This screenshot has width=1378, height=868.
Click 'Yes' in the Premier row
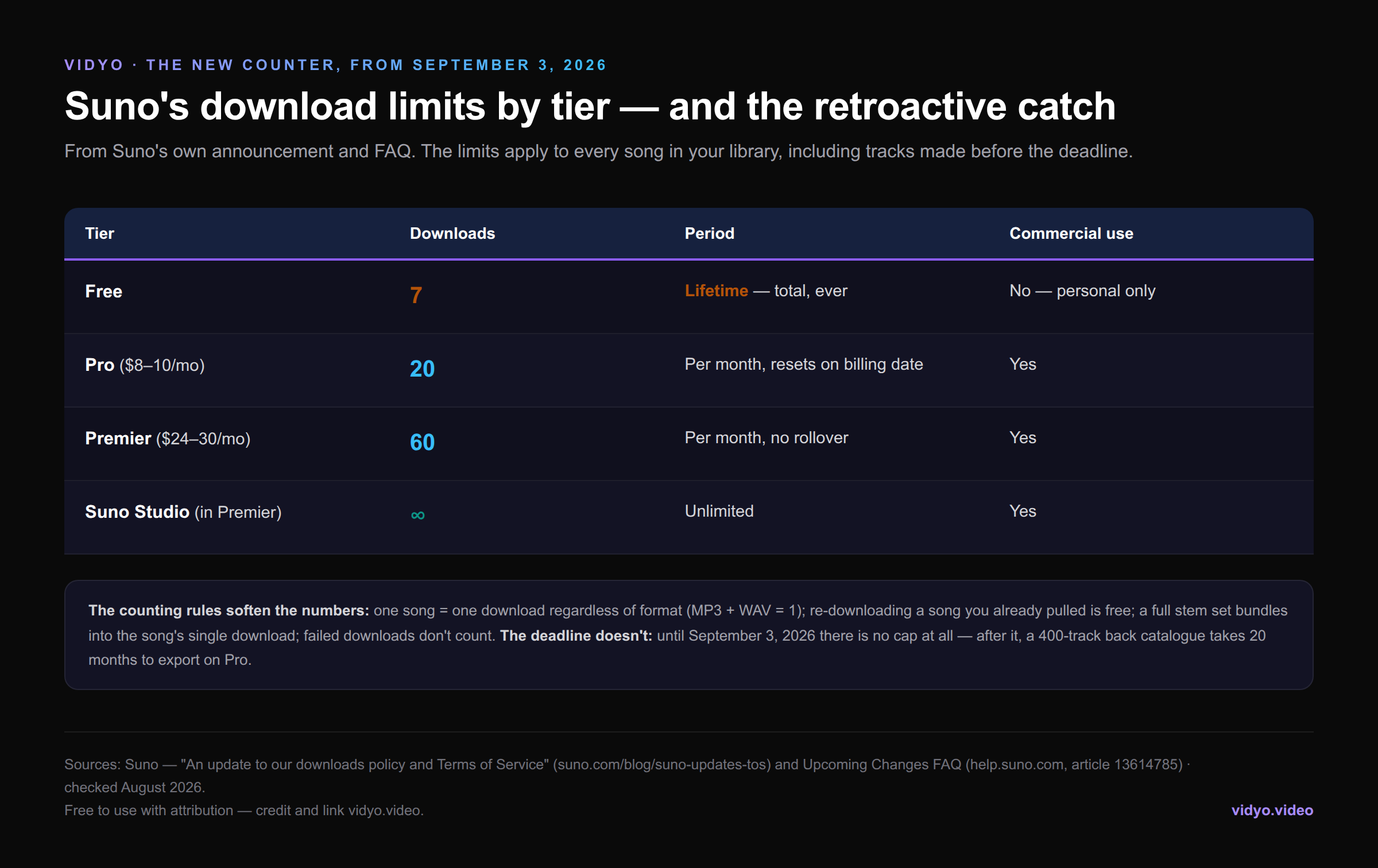tap(1023, 437)
